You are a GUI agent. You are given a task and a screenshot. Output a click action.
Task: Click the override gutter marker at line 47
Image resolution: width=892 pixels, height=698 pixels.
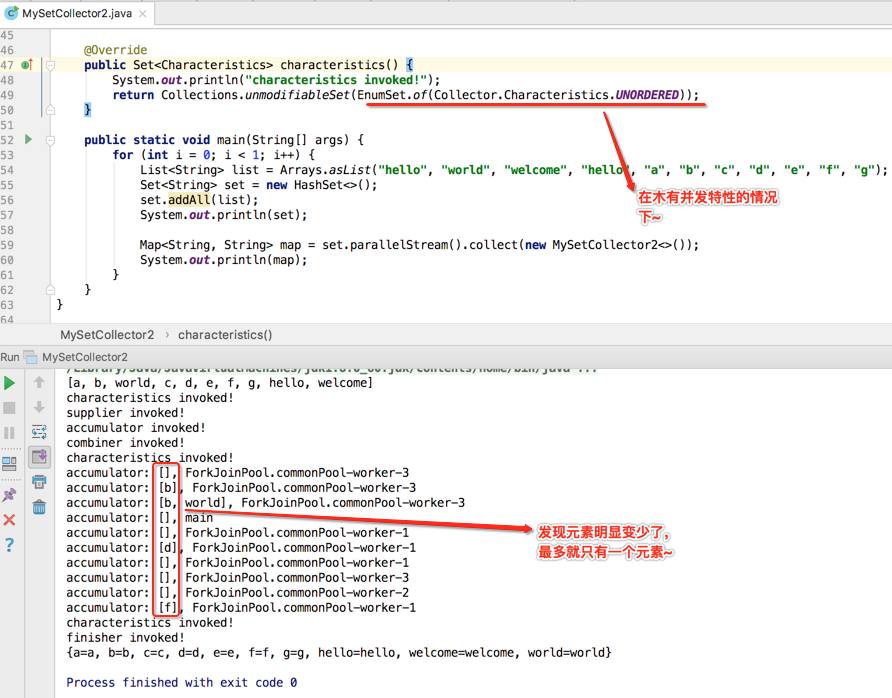click(27, 65)
